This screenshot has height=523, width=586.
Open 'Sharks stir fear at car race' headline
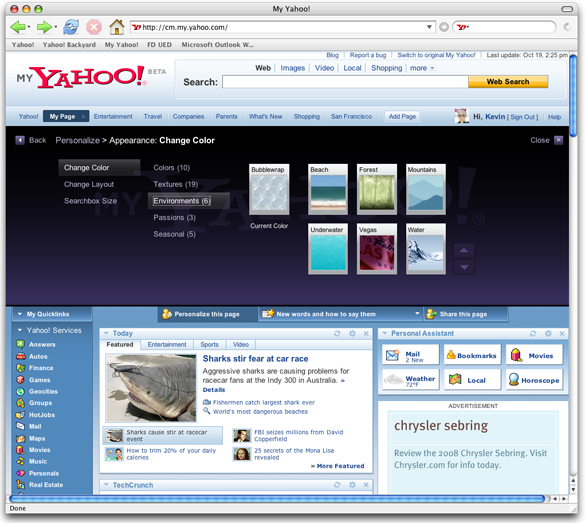click(x=255, y=359)
